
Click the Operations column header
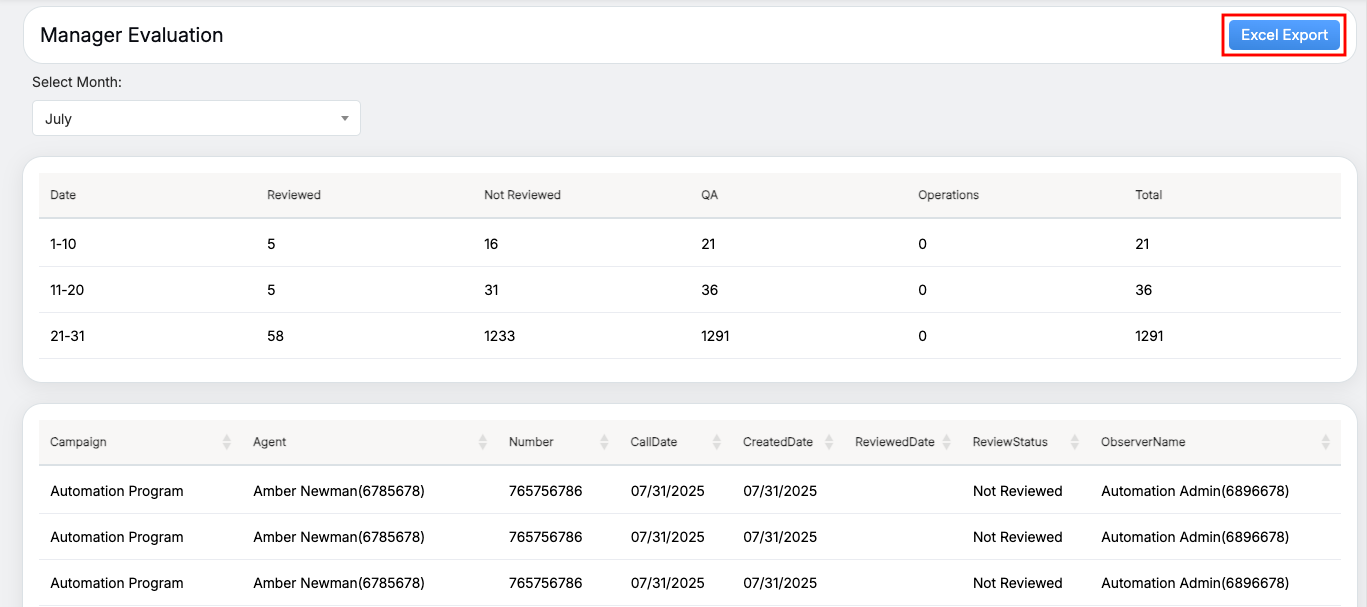click(948, 195)
